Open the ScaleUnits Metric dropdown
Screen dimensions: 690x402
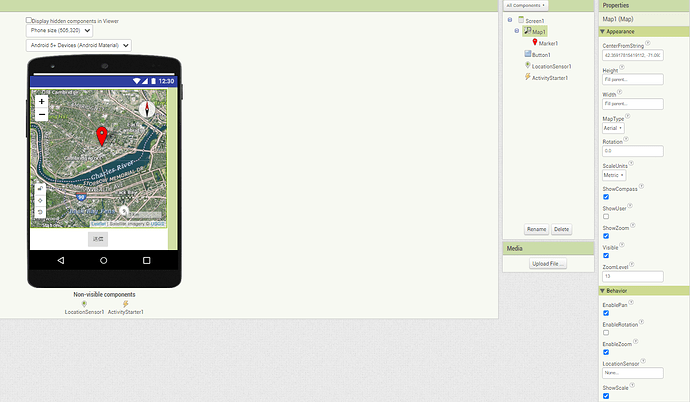[614, 175]
